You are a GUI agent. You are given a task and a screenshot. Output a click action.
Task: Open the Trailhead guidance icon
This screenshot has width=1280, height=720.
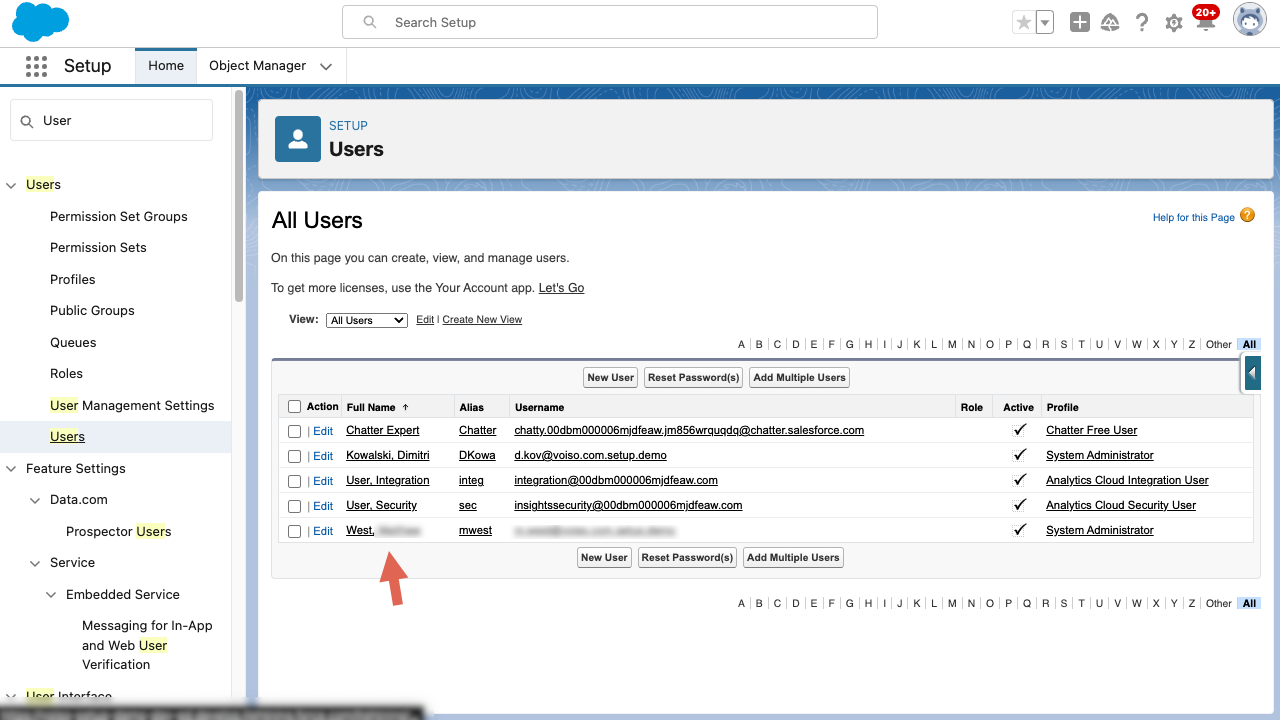pos(1111,22)
